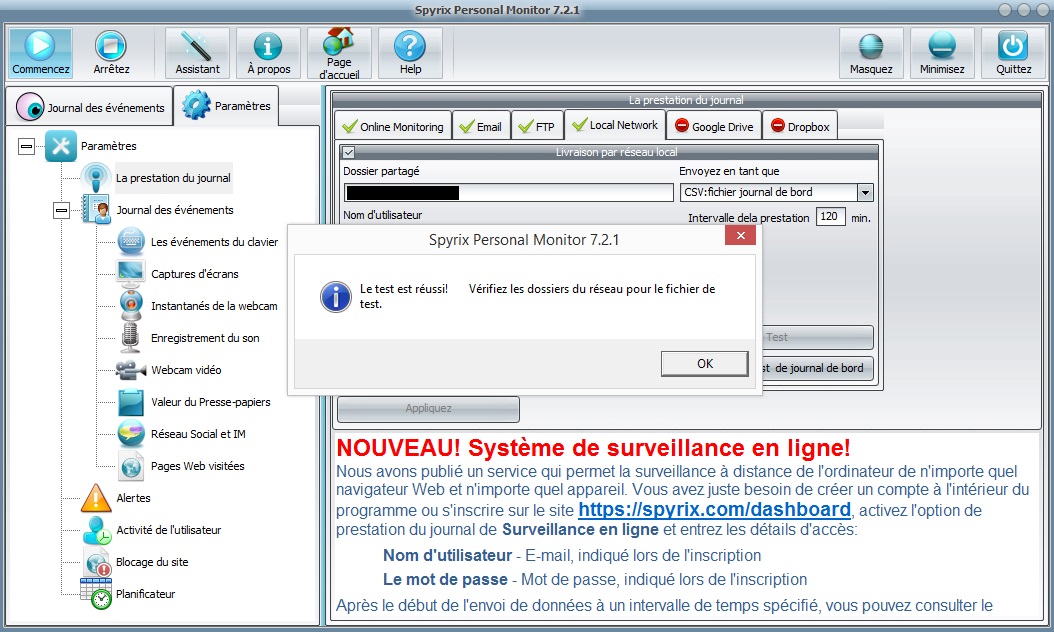The width and height of the screenshot is (1054, 632).
Task: Open Pages Web visitées globe icon
Action: coord(131,466)
